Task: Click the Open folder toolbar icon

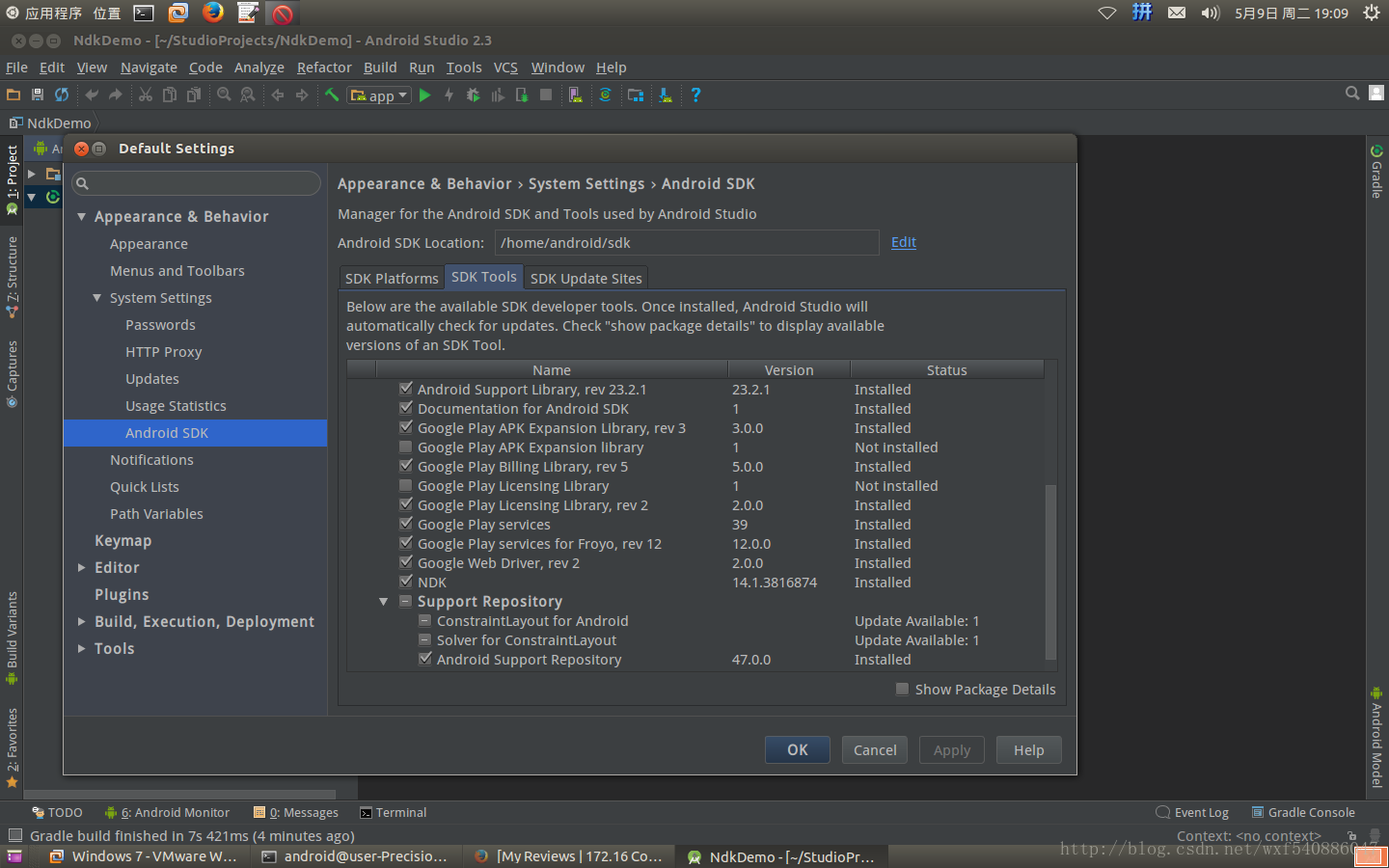Action: tap(14, 95)
